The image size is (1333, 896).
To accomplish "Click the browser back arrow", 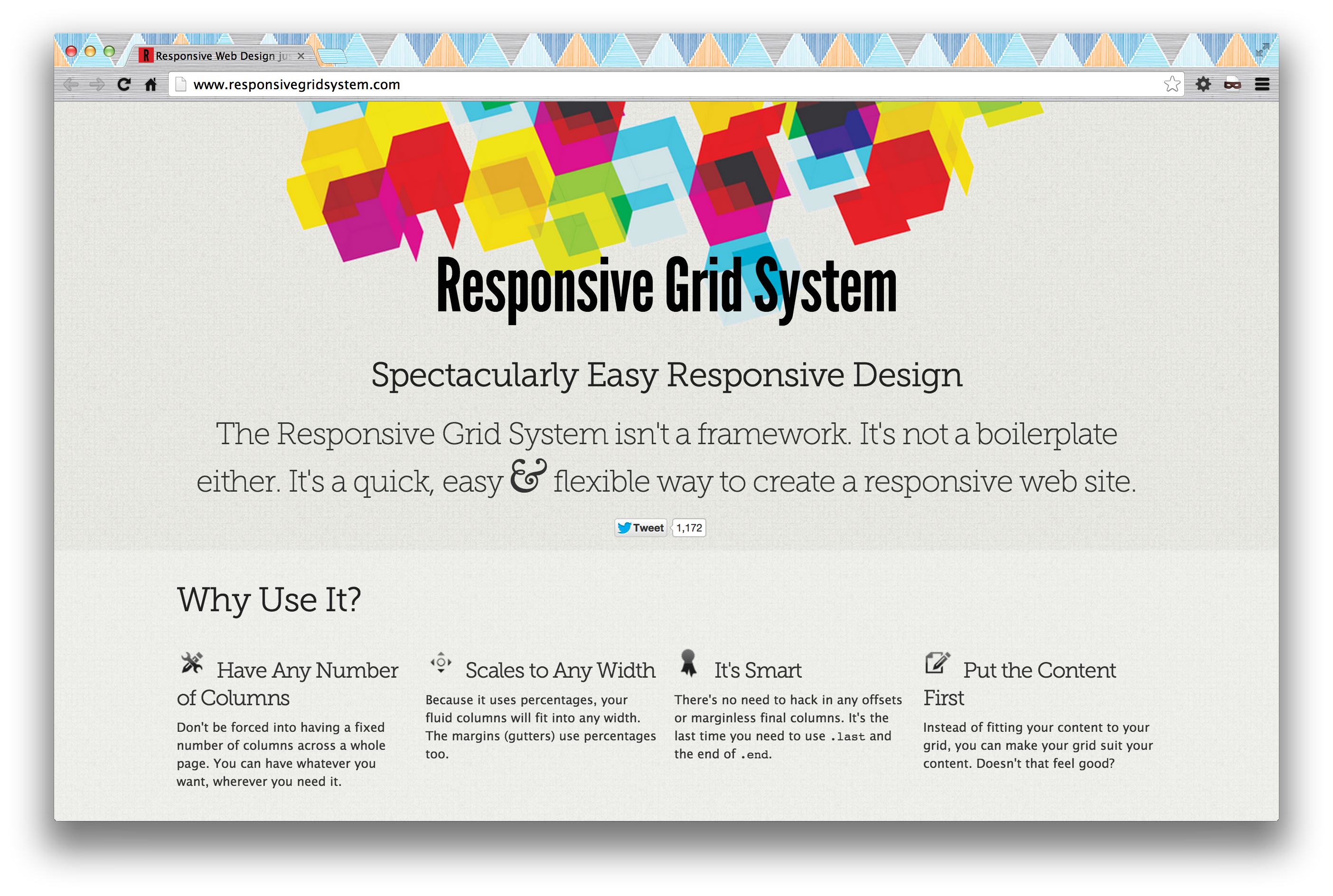I will (x=71, y=84).
